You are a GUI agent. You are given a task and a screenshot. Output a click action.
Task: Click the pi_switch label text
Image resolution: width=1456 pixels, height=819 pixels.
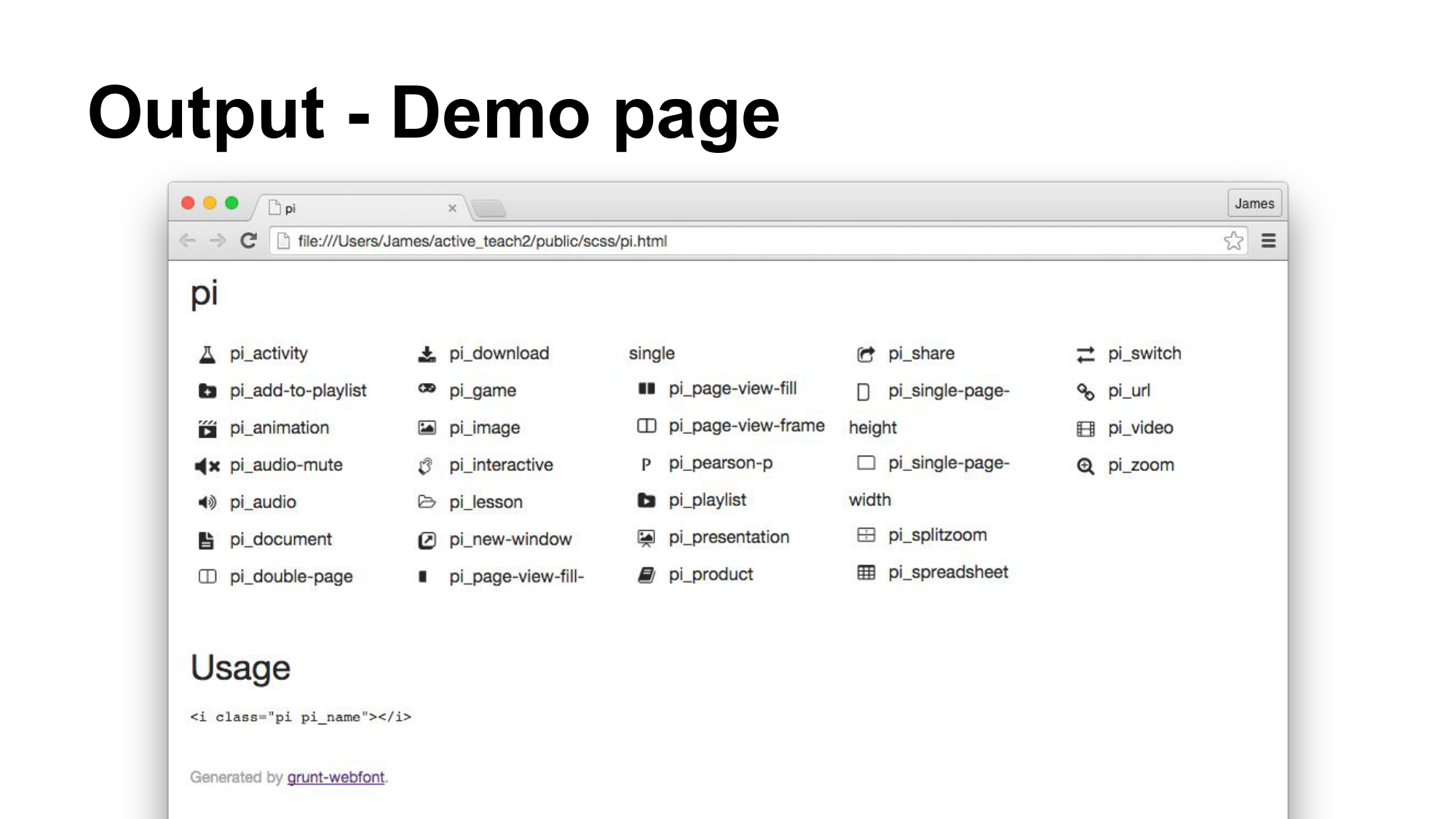tap(1144, 354)
